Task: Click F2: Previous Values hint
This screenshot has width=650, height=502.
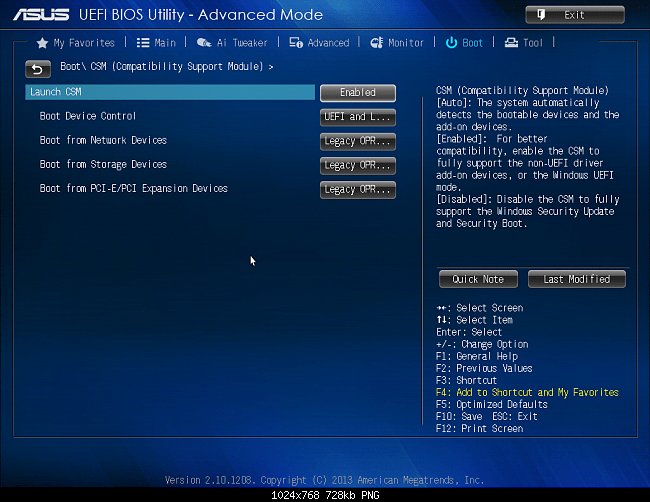Action: [484, 368]
